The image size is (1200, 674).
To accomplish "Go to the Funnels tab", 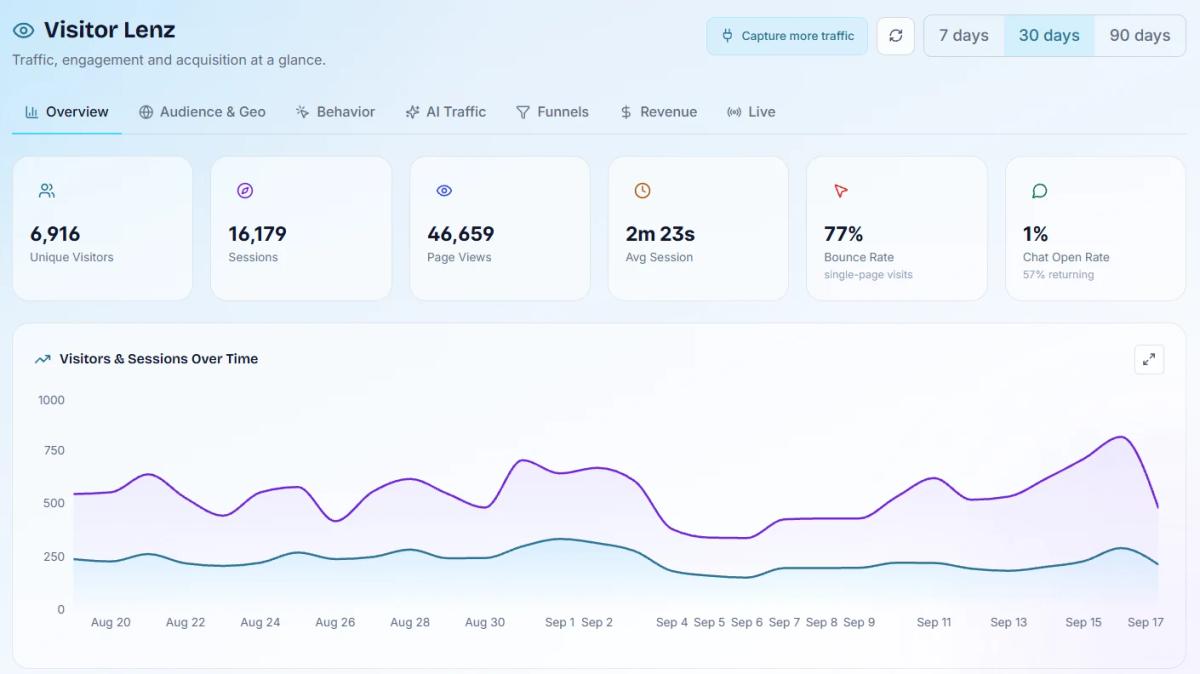I will point(552,112).
